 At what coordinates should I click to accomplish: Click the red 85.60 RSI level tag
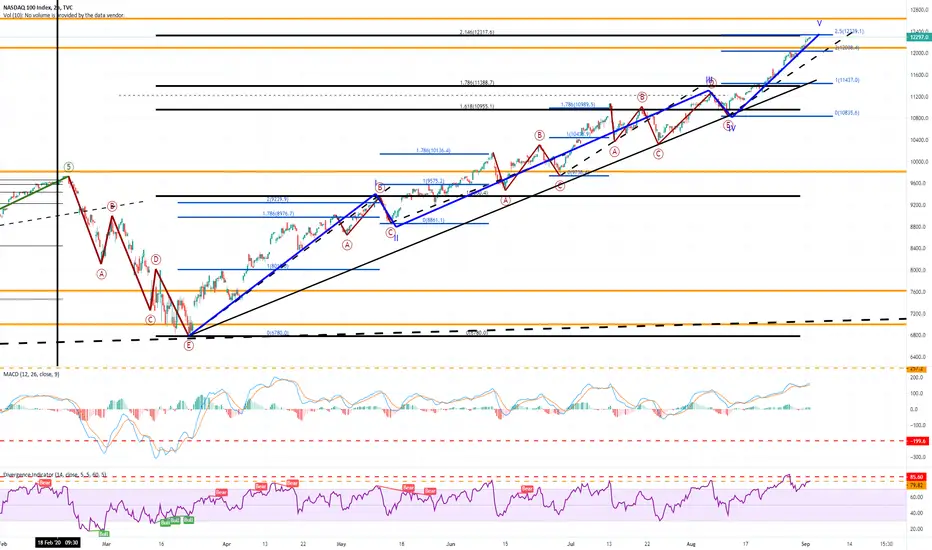[916, 477]
